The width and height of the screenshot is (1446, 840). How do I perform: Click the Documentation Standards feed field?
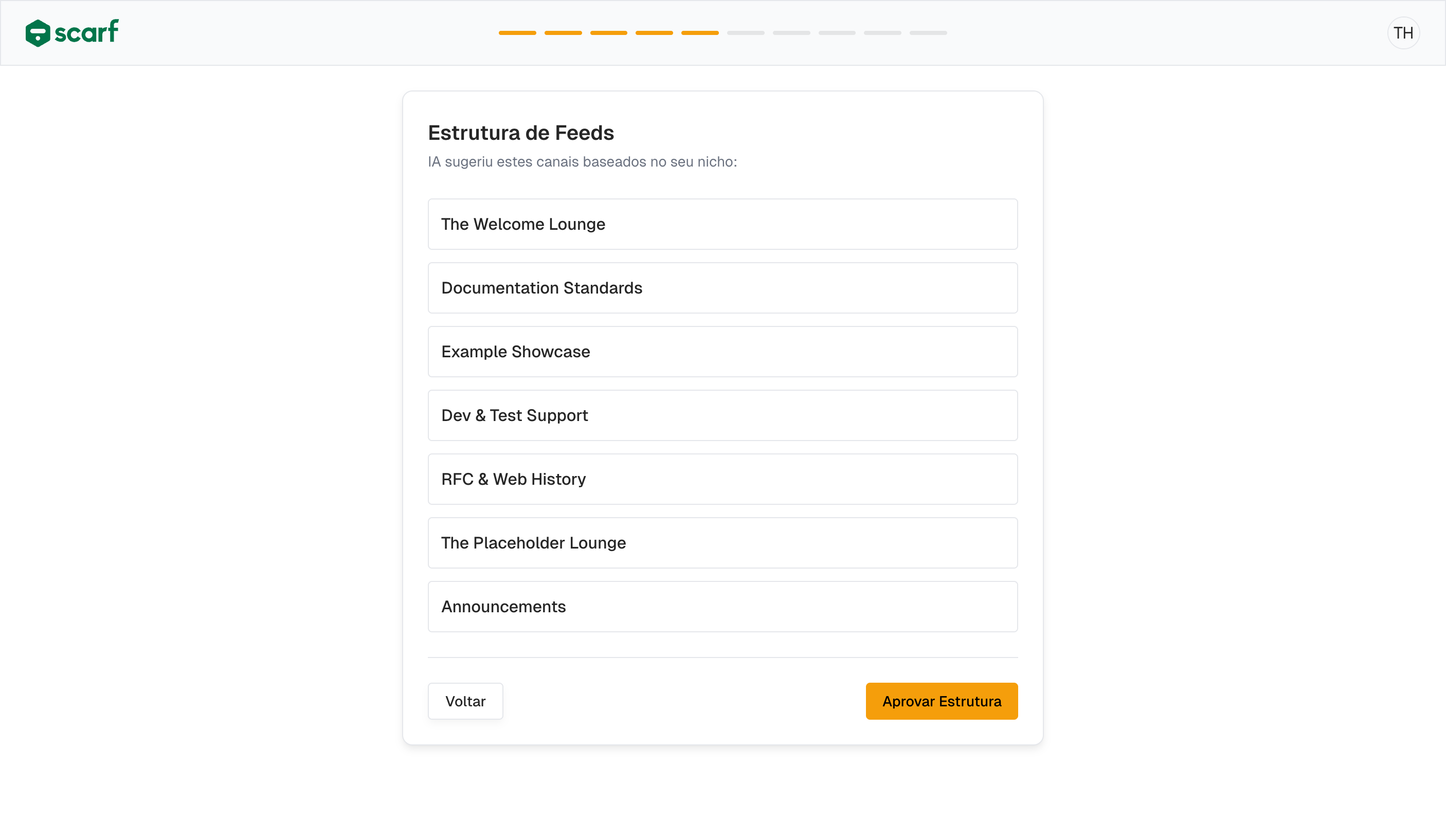tap(722, 288)
